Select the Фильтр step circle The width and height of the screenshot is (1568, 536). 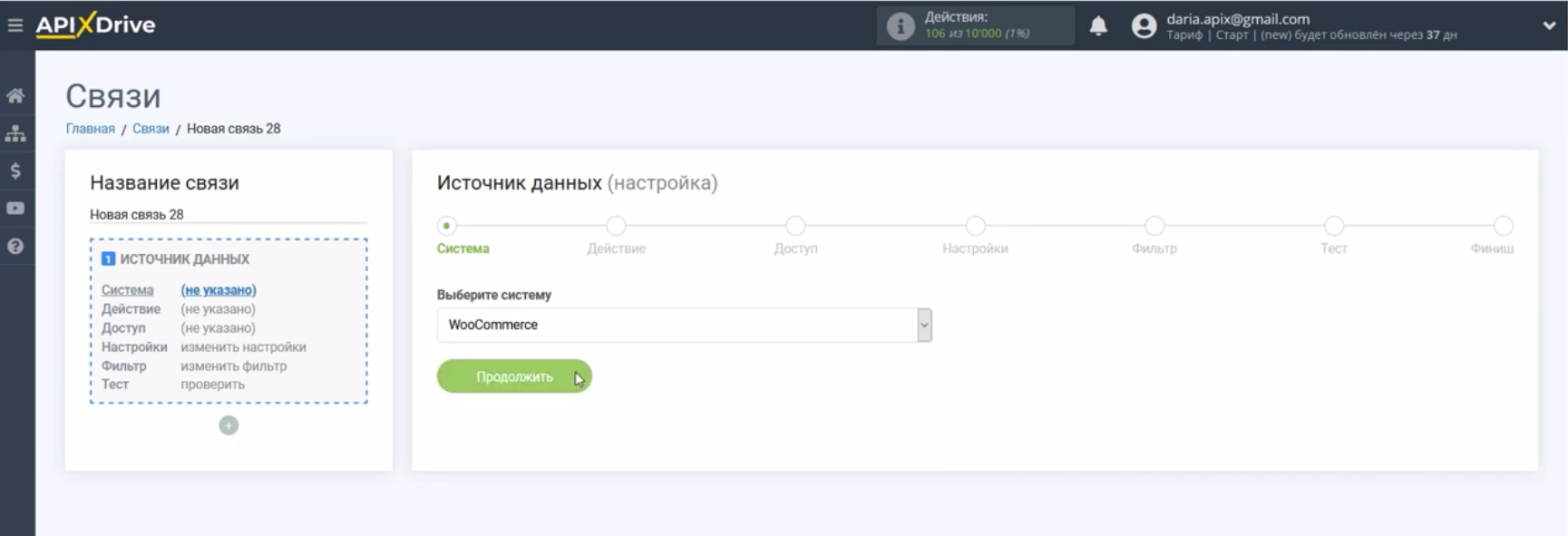[1154, 226]
